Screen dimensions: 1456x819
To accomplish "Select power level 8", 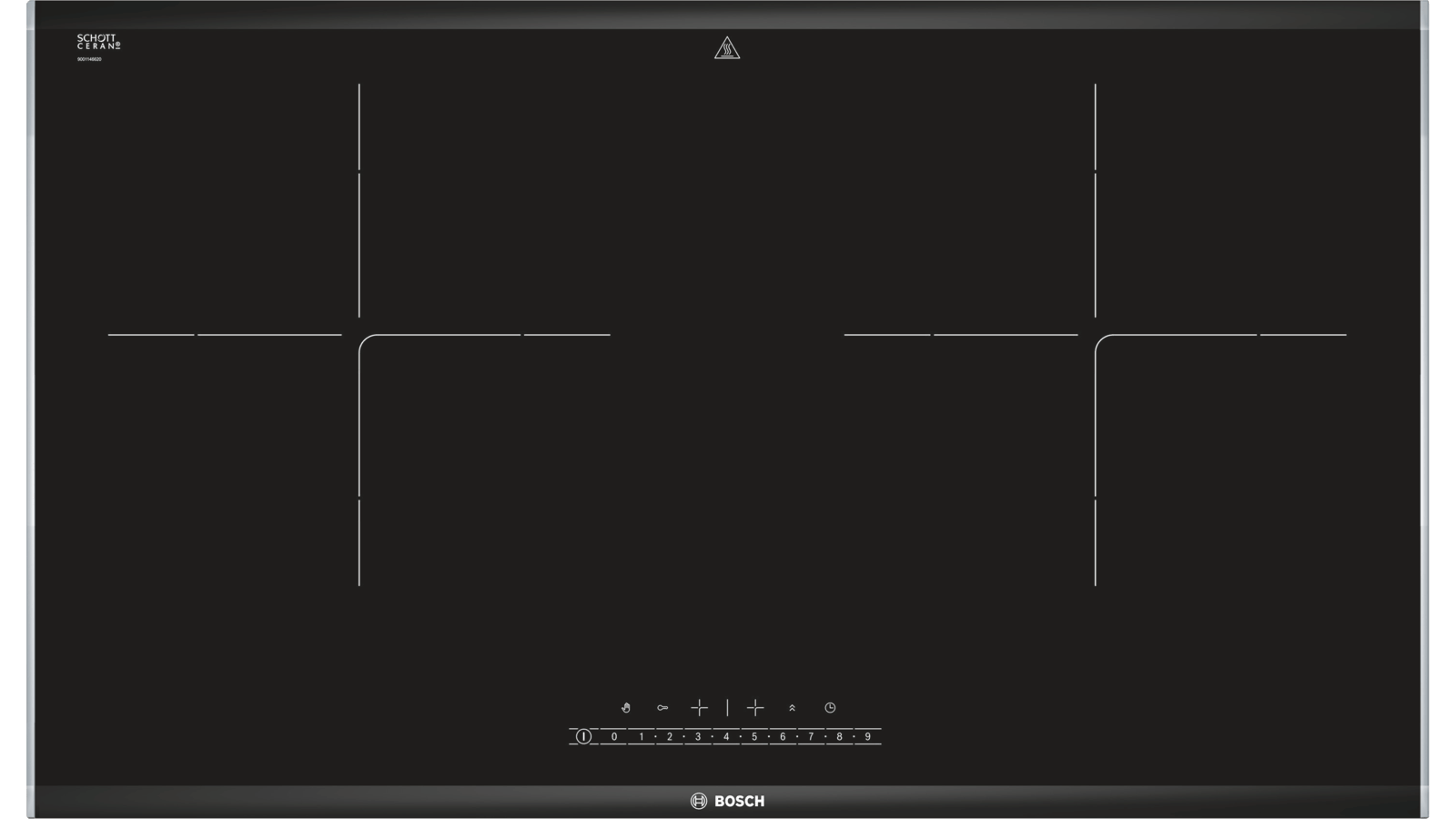I will (839, 736).
